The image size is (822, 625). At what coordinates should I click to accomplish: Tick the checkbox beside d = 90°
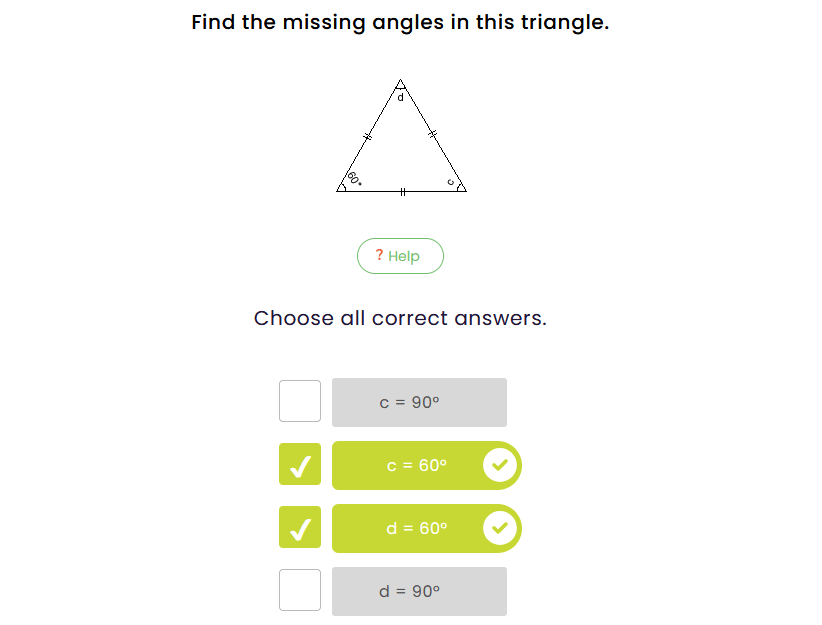tap(300, 590)
